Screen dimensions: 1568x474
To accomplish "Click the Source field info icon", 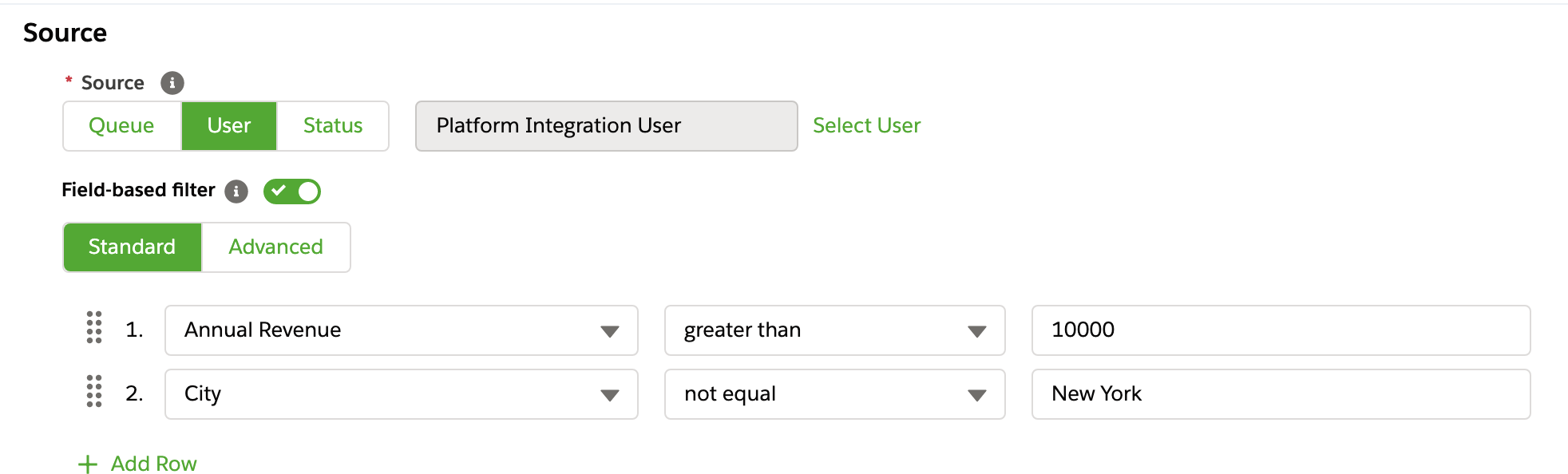I will tap(172, 83).
